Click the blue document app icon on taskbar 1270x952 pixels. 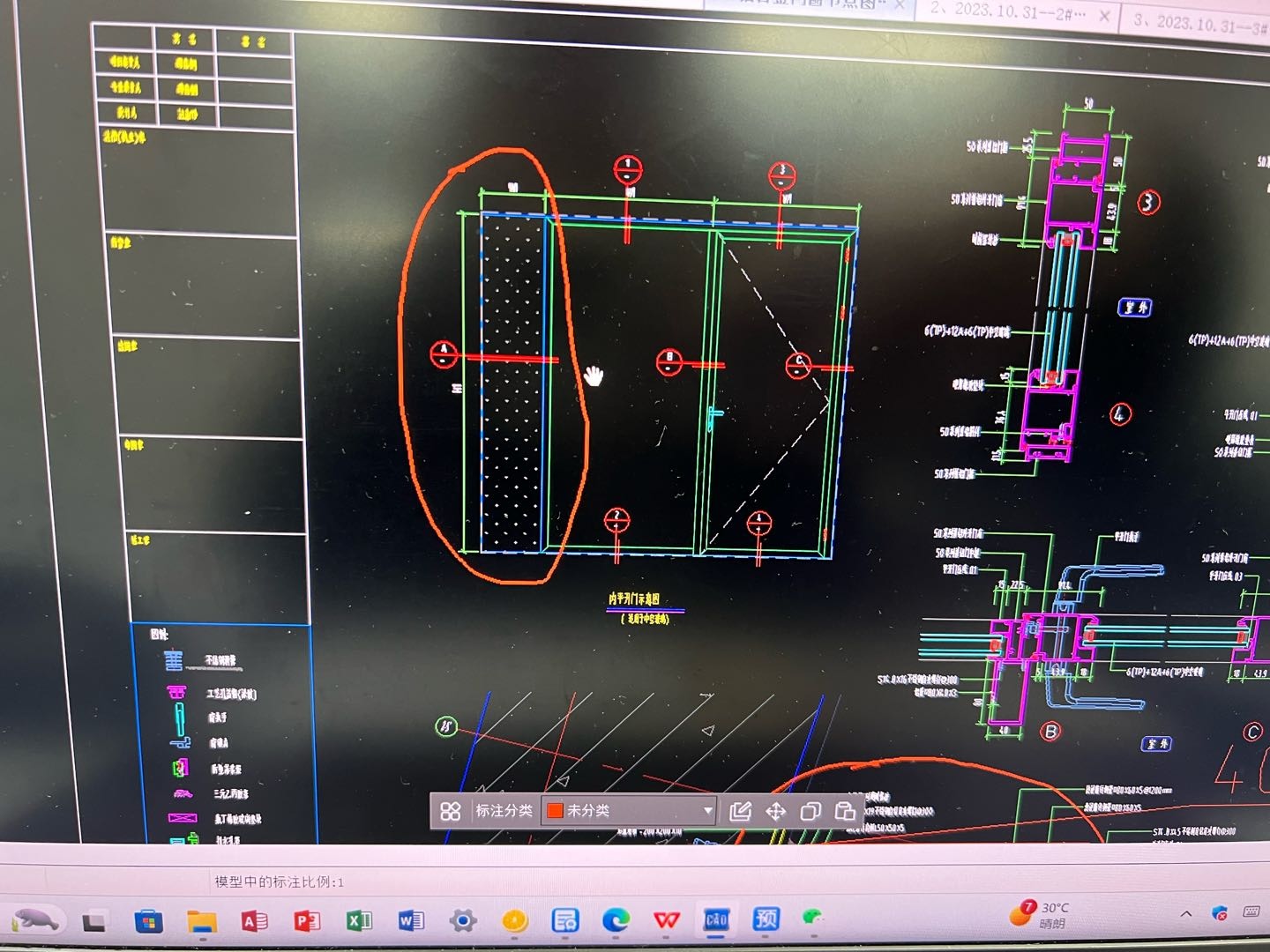coord(565,920)
